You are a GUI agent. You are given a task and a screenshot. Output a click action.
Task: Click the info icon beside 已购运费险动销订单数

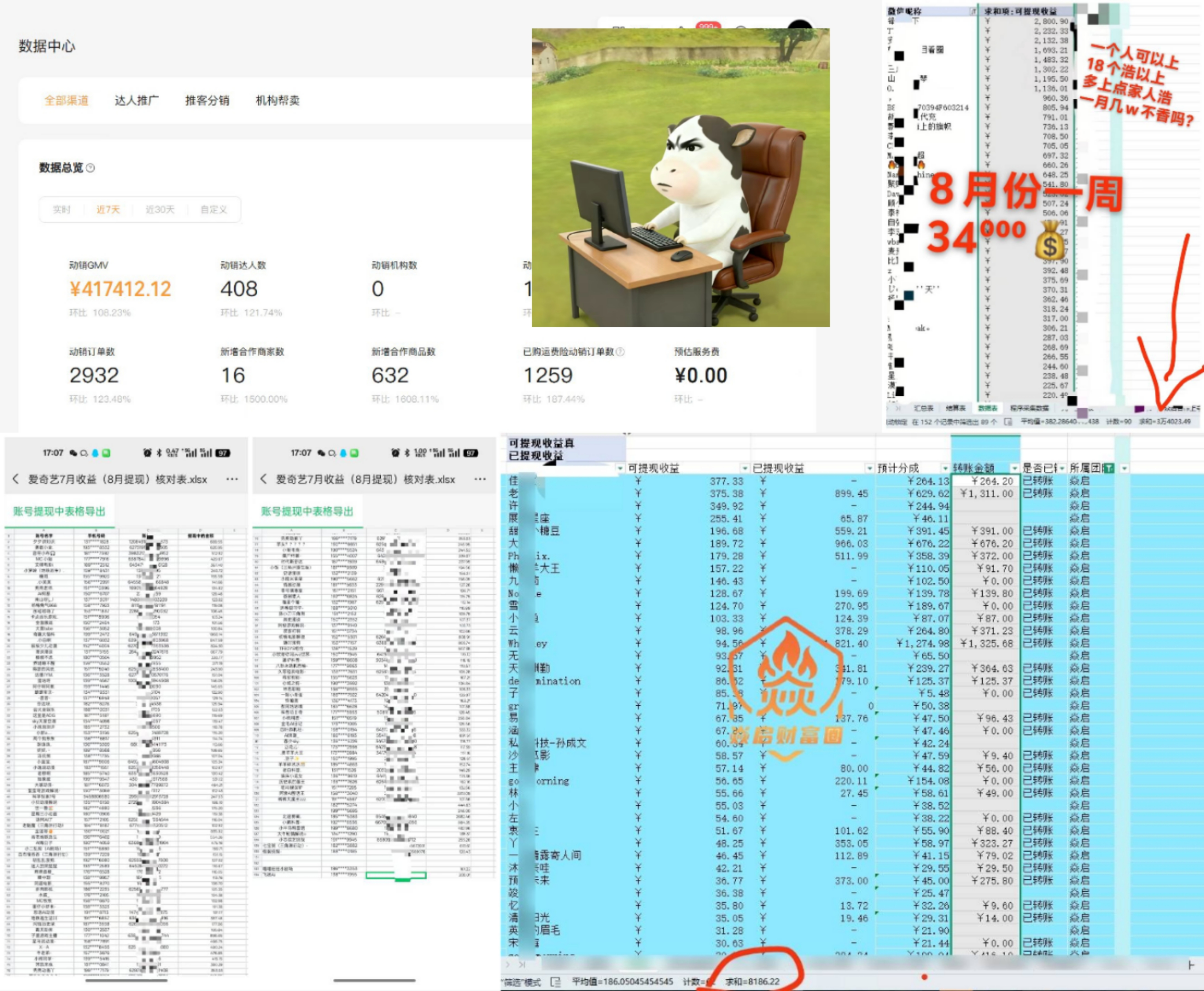(620, 352)
